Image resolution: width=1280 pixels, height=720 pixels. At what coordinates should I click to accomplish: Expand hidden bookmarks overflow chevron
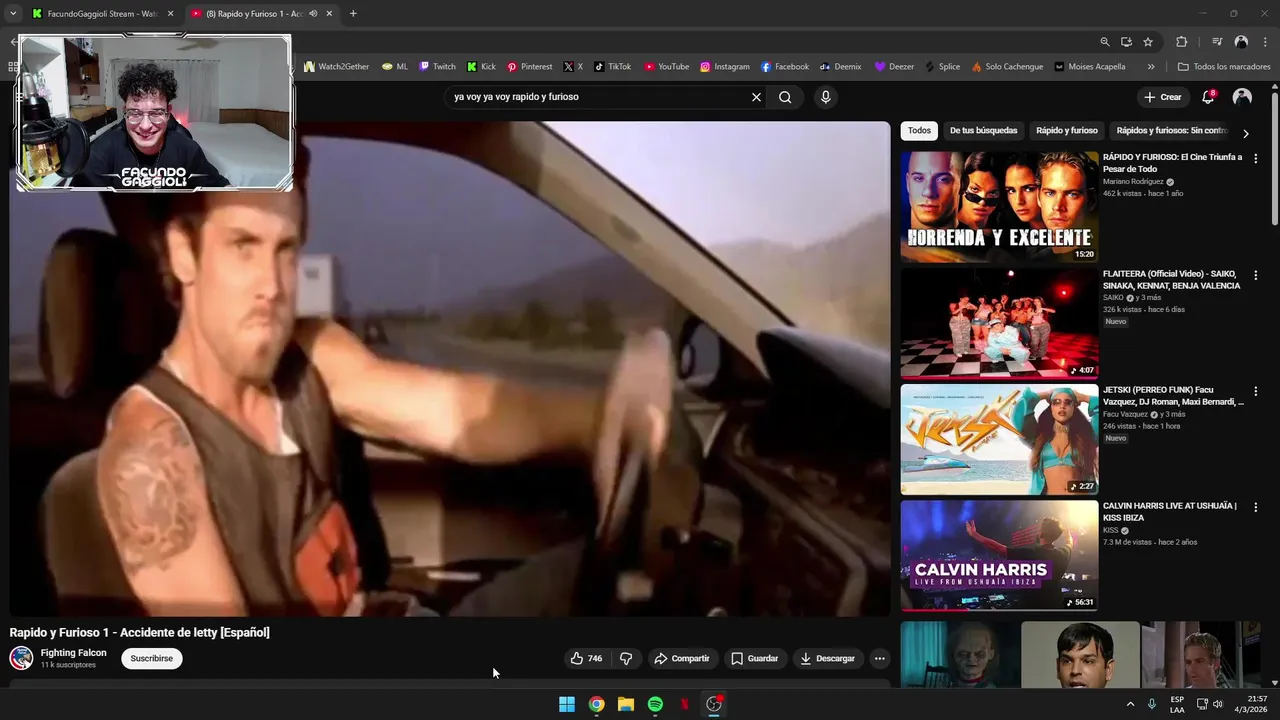pos(1151,67)
